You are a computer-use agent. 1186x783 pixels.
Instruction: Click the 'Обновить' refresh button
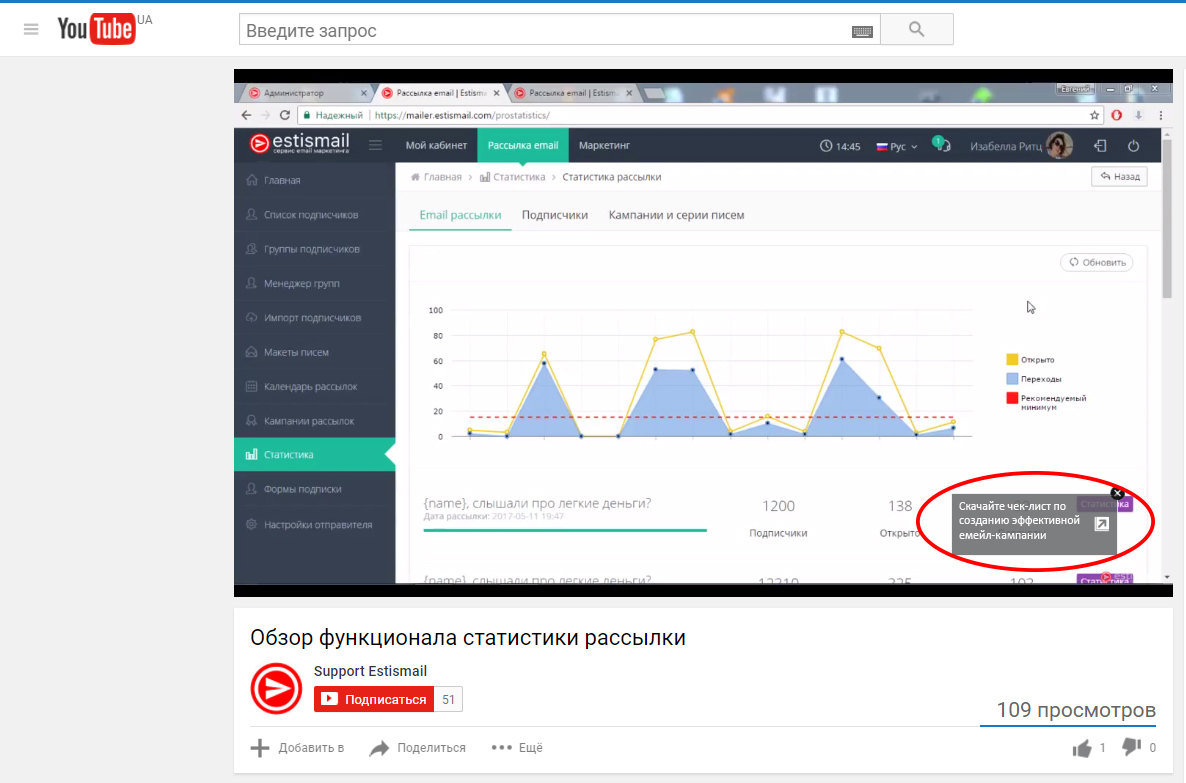tap(1097, 263)
